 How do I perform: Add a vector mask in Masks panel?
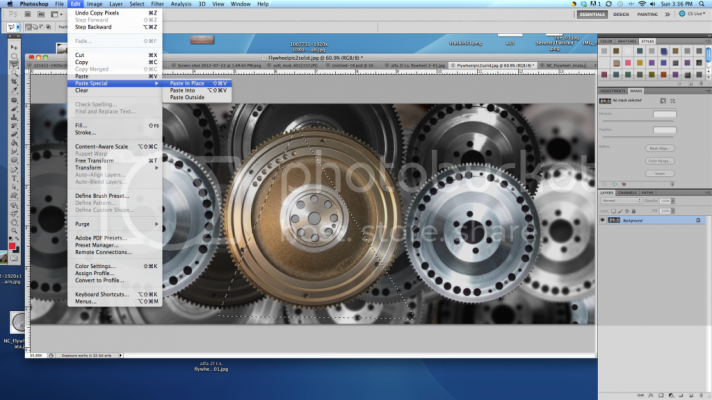[673, 101]
